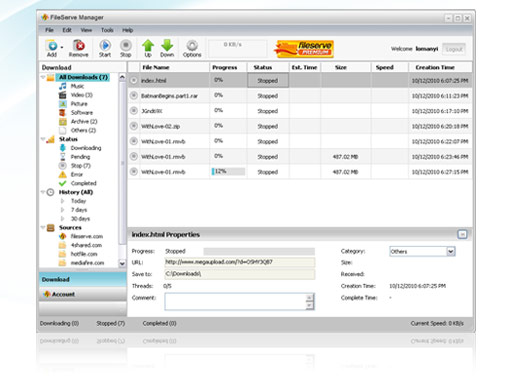Collapse the Sources tree node
Image resolution: width=512 pixels, height=381 pixels.
tap(43, 228)
